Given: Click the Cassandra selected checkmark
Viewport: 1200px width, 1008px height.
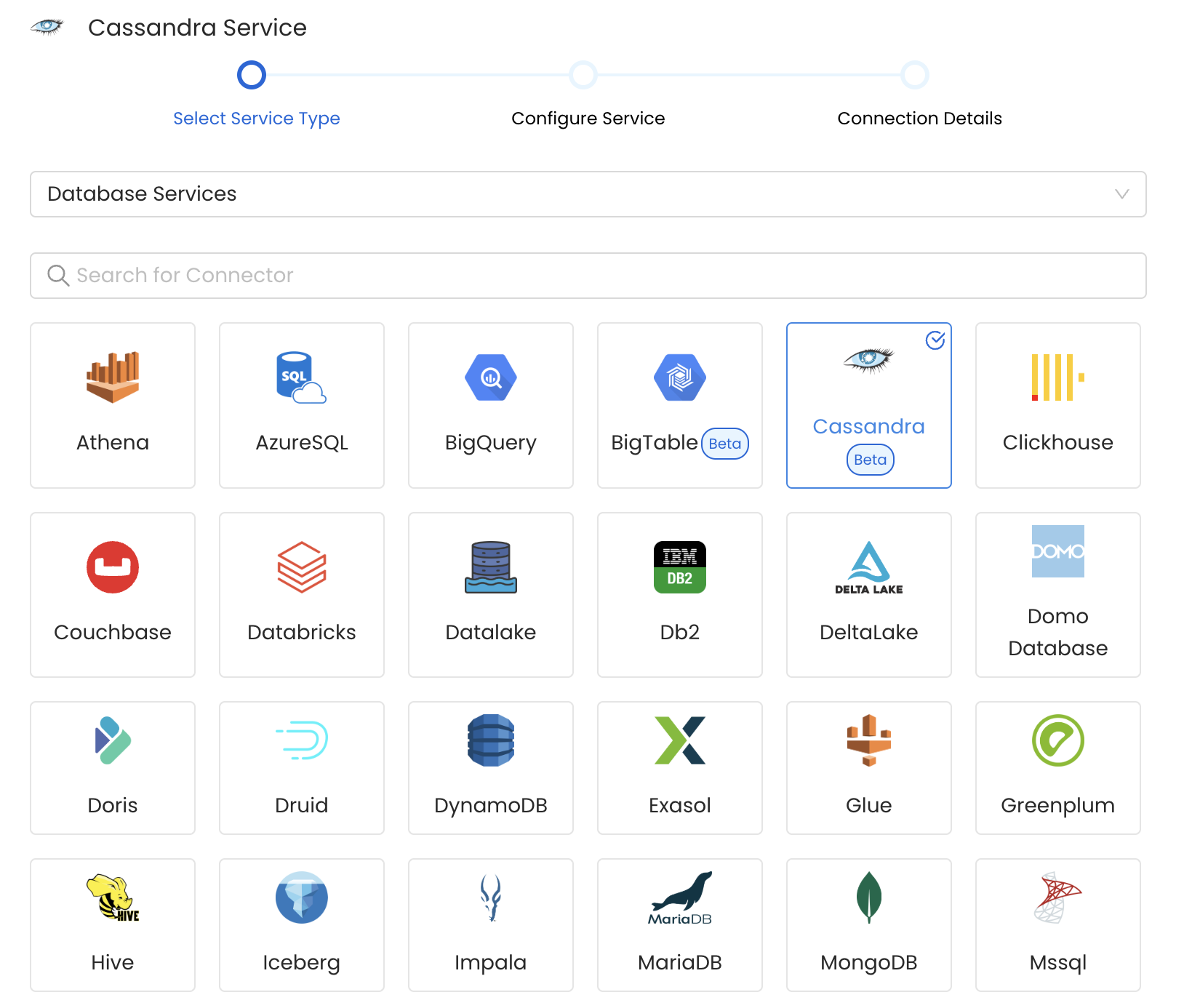Looking at the screenshot, I should (935, 340).
